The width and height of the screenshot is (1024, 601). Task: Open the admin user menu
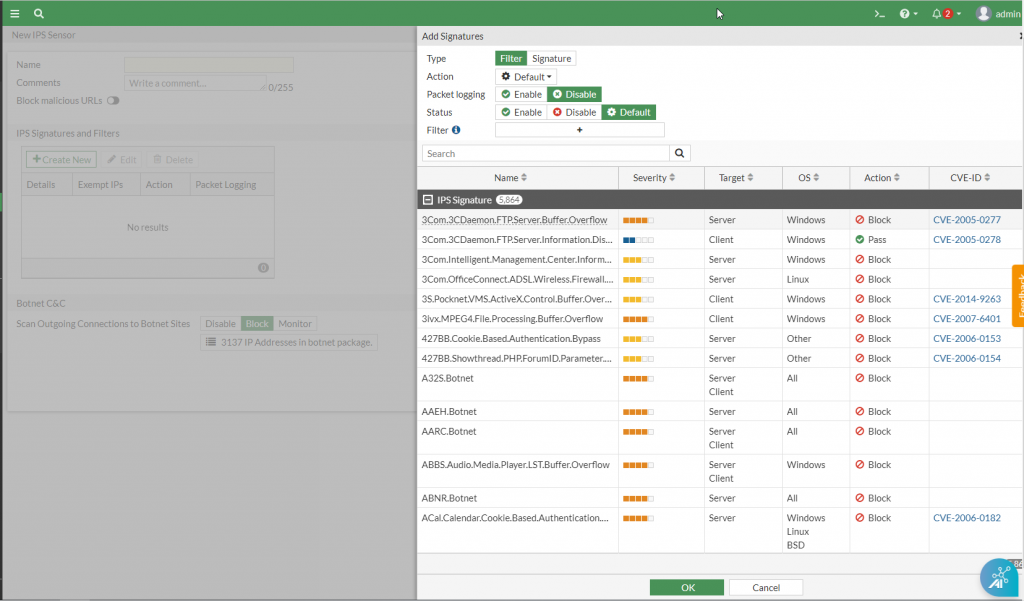[x=997, y=14]
